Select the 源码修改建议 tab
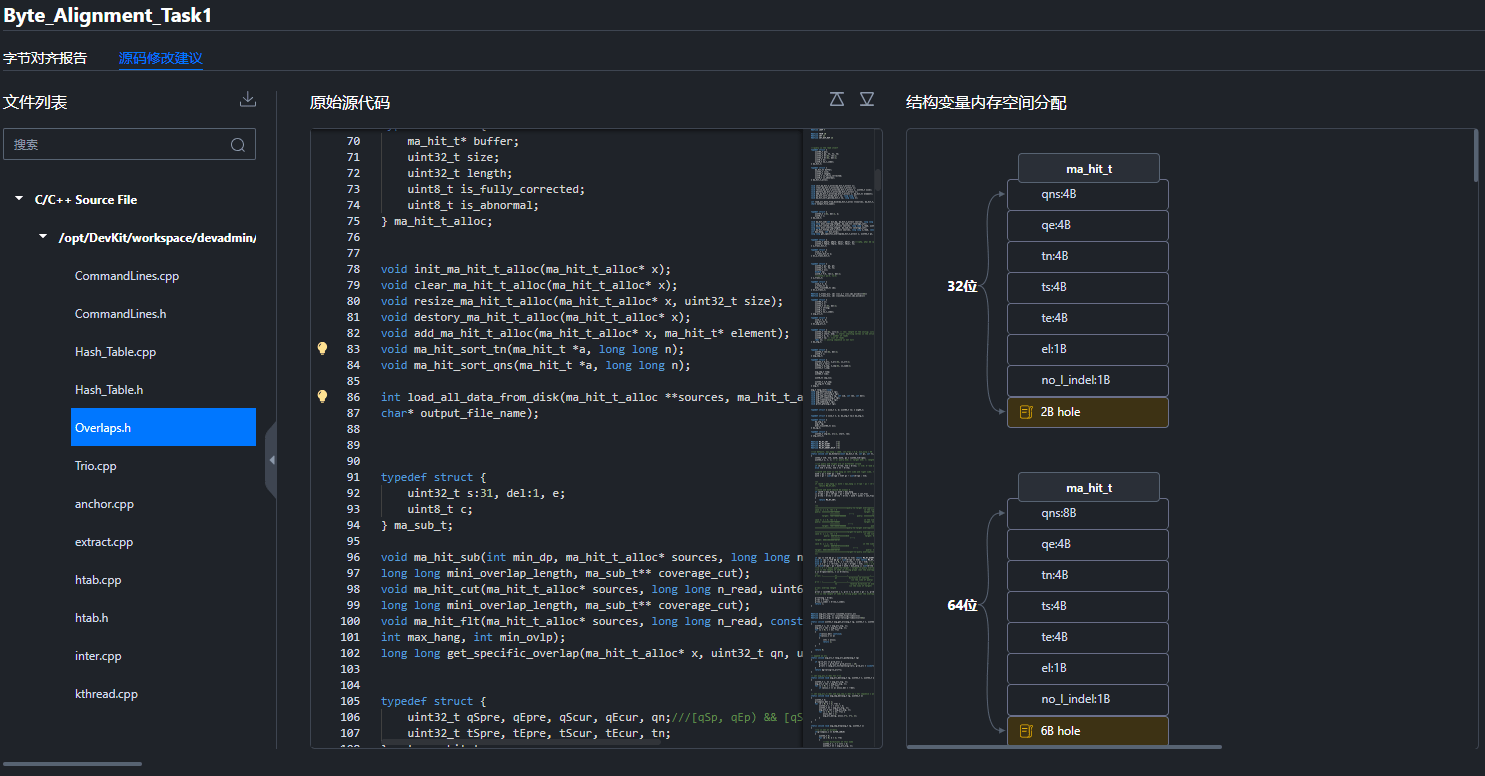1485x776 pixels. pos(161,58)
